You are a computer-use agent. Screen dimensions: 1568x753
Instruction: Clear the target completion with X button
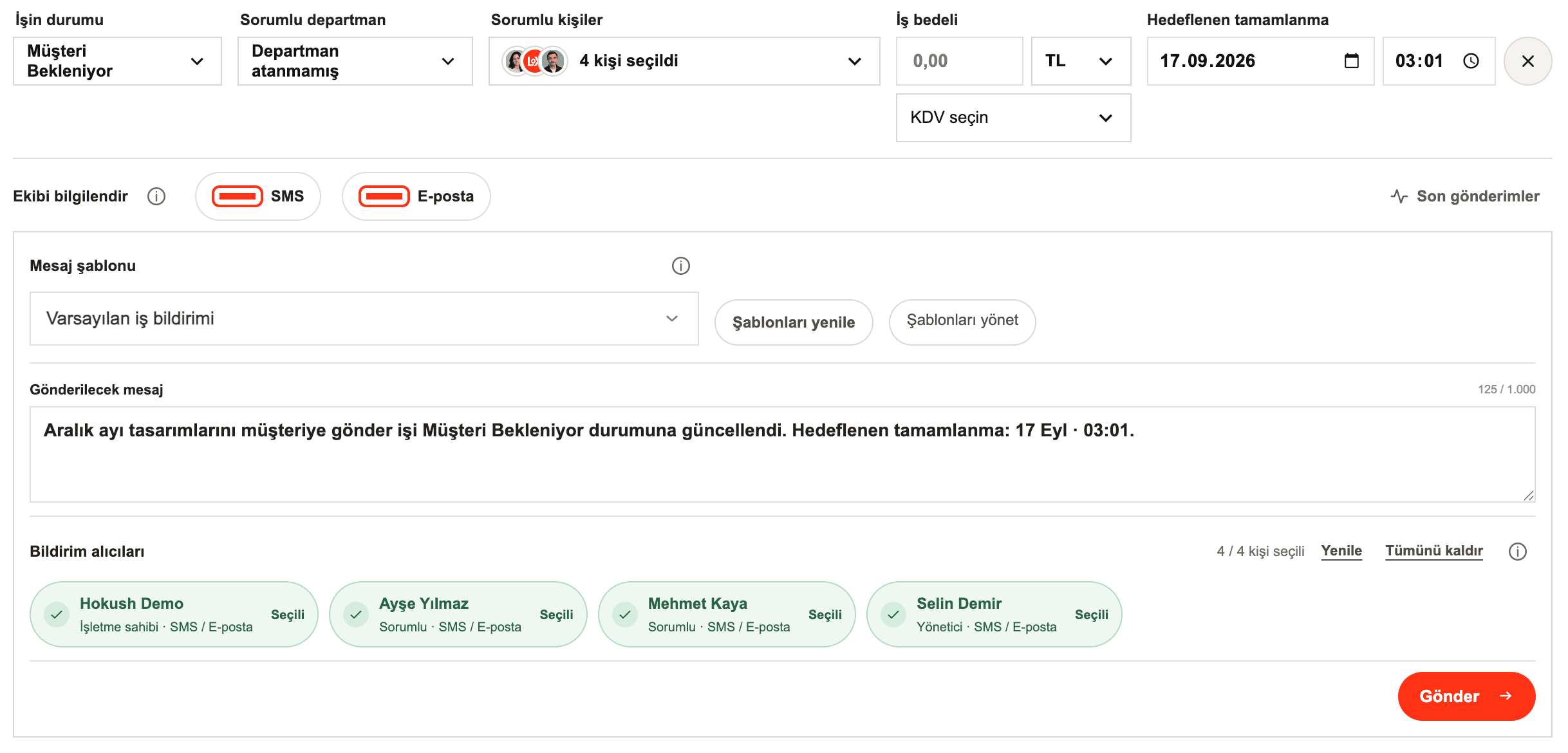click(x=1527, y=61)
